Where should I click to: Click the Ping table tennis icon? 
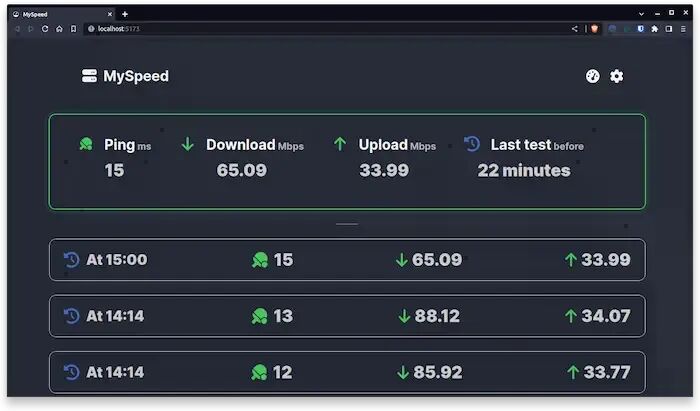86,144
